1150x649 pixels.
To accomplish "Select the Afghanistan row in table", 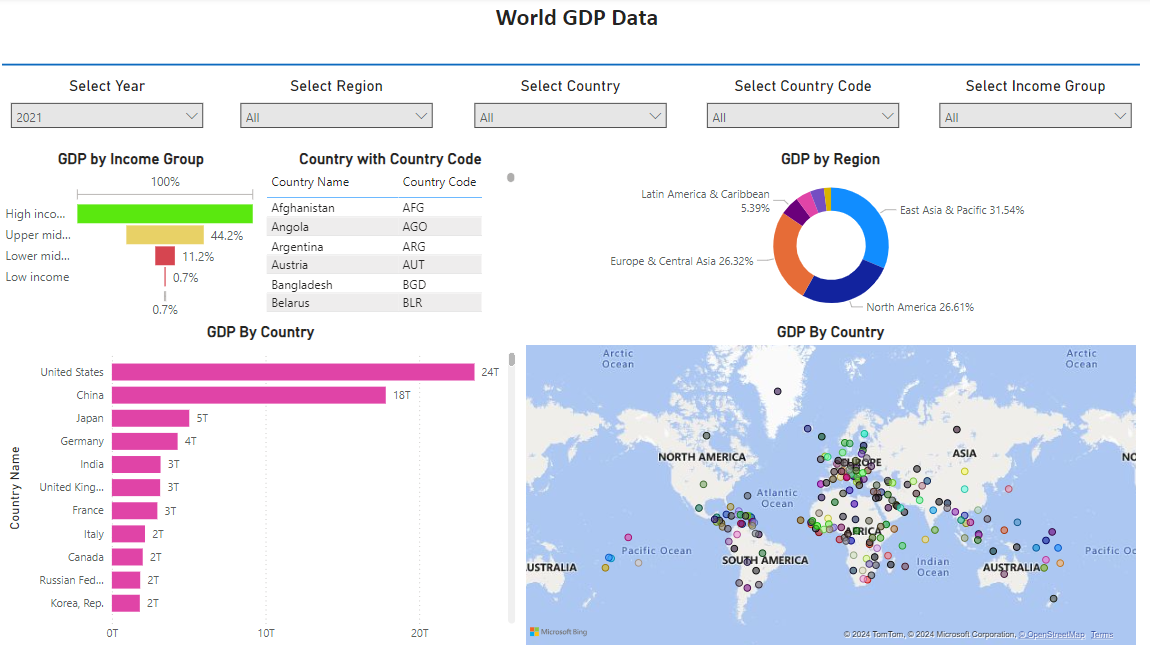I will [x=374, y=208].
